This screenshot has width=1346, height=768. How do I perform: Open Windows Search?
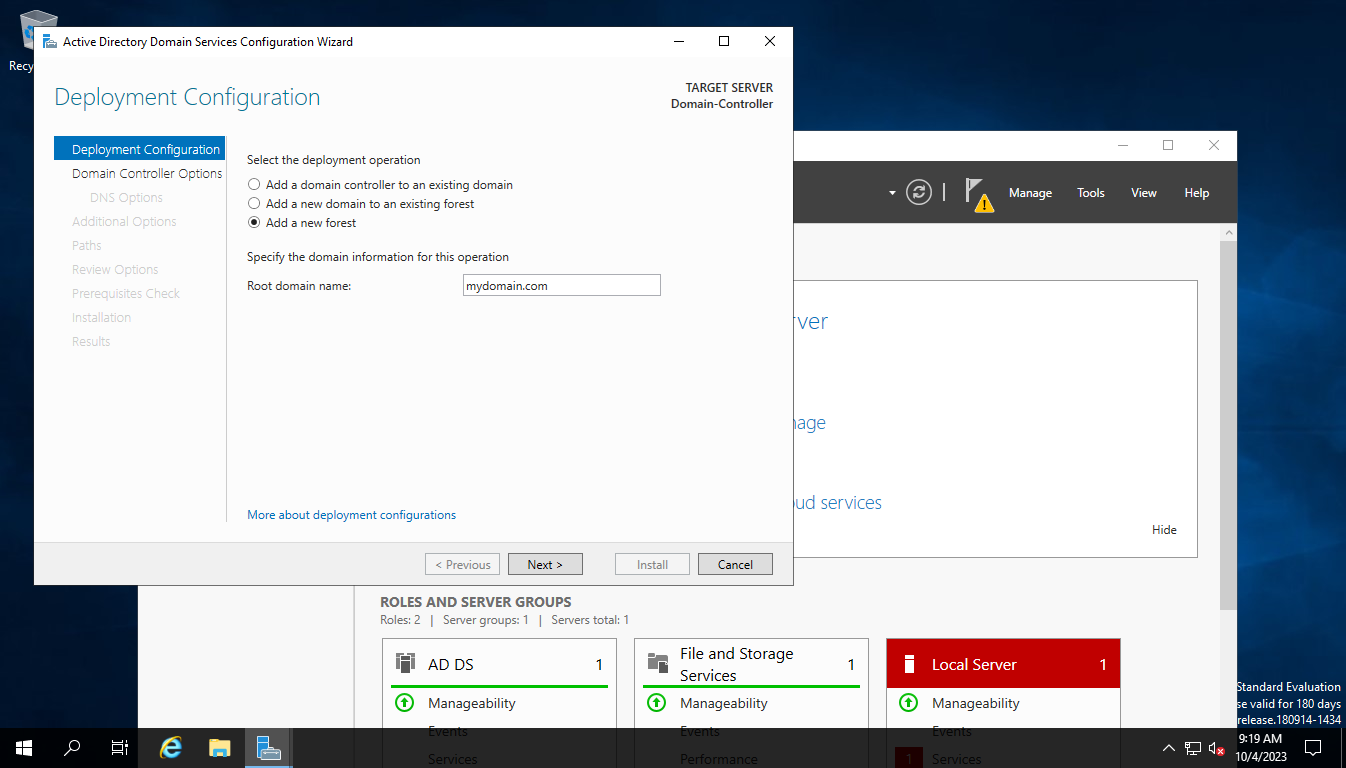[x=71, y=747]
